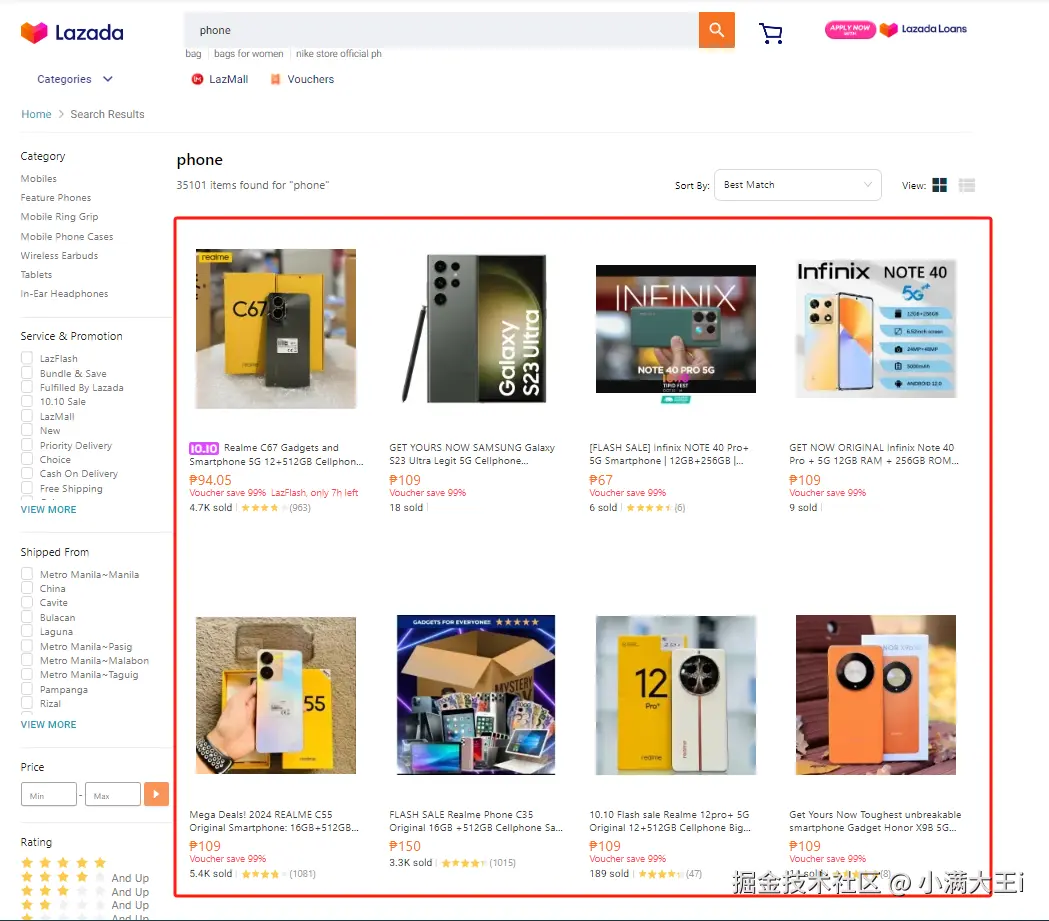Check the 10.10 Sale filter

(x=27, y=401)
